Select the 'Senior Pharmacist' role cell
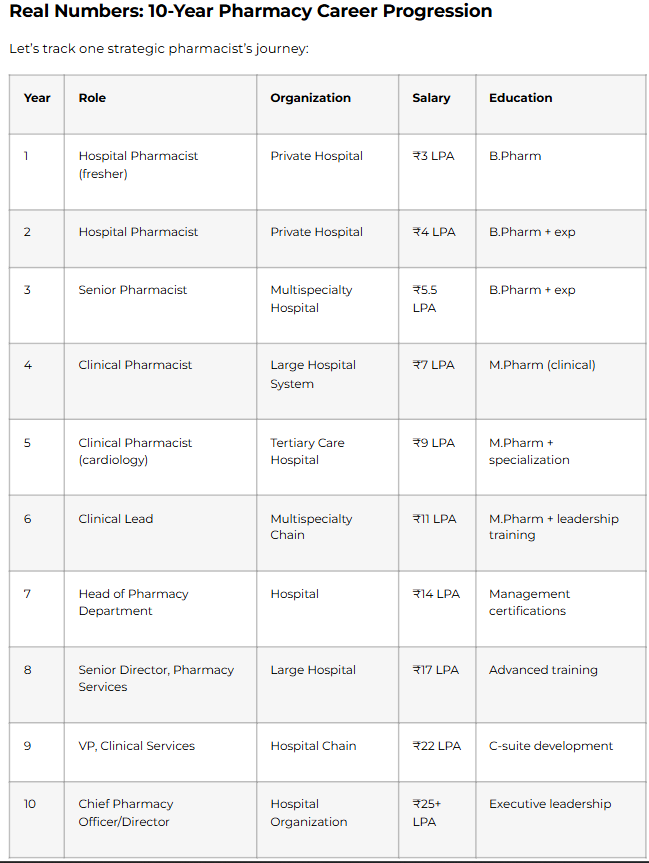Viewport: 649px width, 863px height. tap(133, 290)
